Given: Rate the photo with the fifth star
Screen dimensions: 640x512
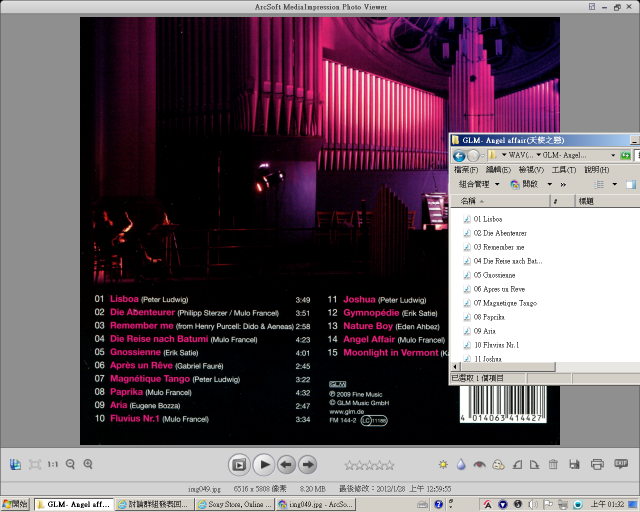Looking at the screenshot, I should tap(390, 465).
